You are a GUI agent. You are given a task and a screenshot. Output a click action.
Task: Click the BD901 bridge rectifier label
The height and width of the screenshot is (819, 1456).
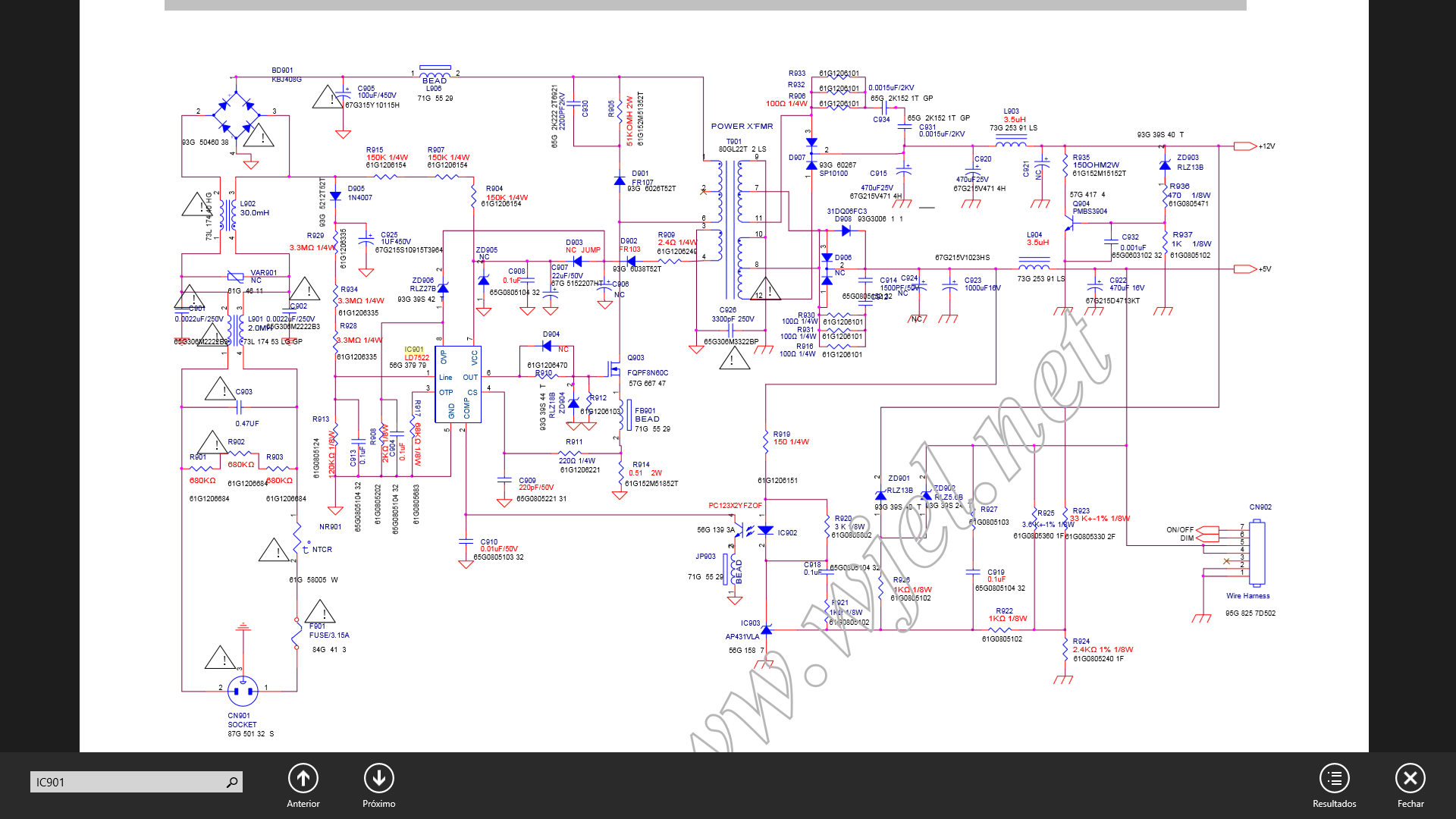point(282,71)
